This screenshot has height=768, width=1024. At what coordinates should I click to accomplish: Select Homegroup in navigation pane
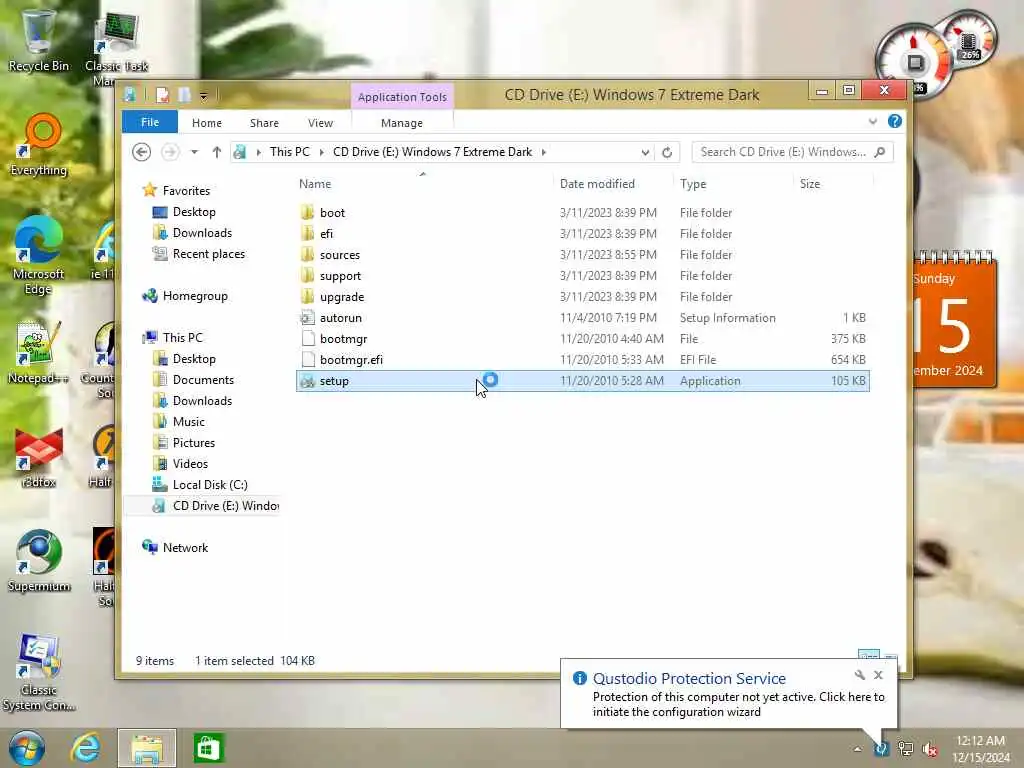[185, 296]
